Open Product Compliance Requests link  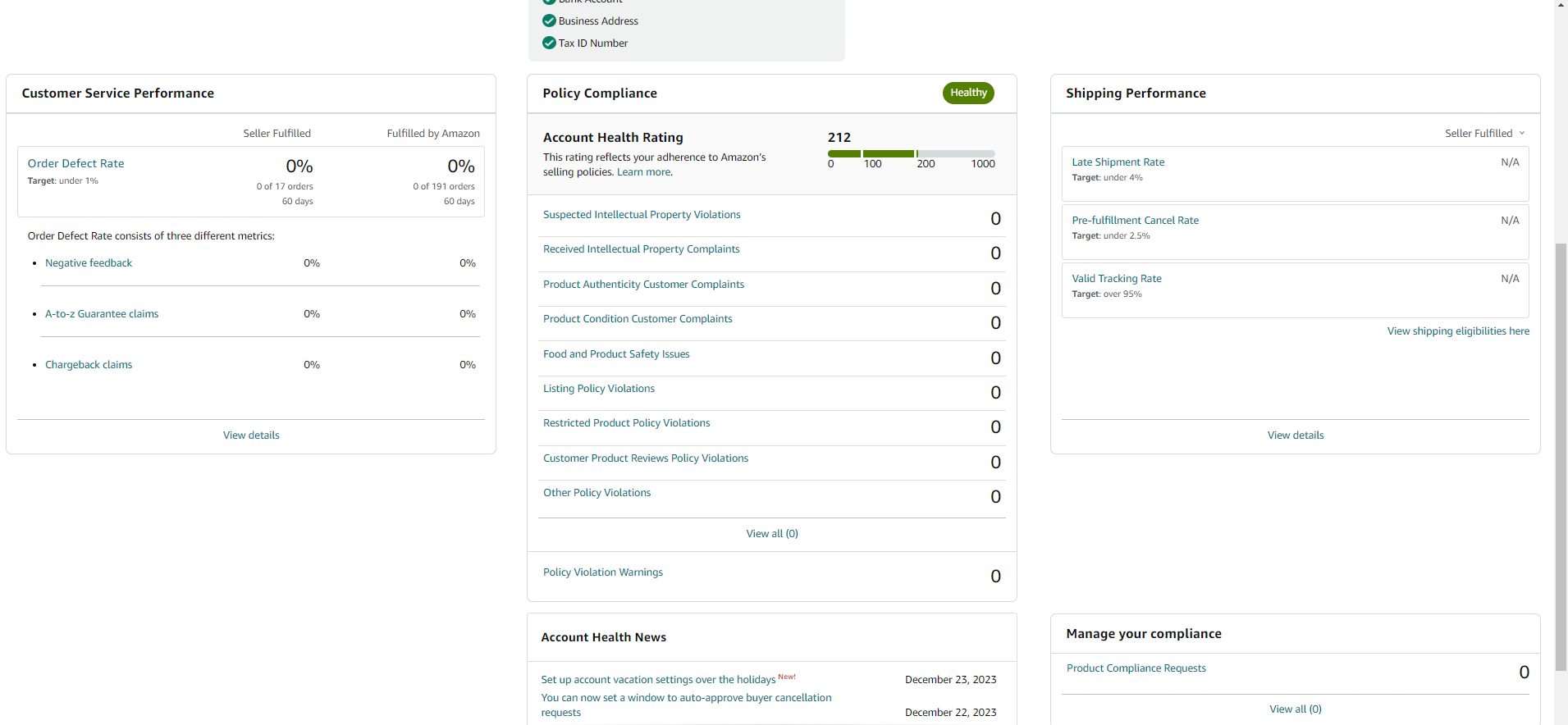[x=1136, y=668]
